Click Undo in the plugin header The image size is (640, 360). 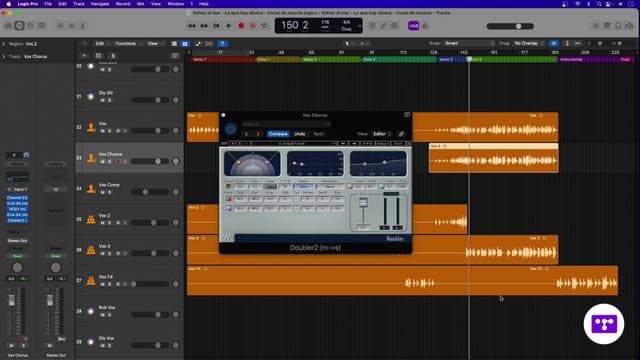coord(300,134)
